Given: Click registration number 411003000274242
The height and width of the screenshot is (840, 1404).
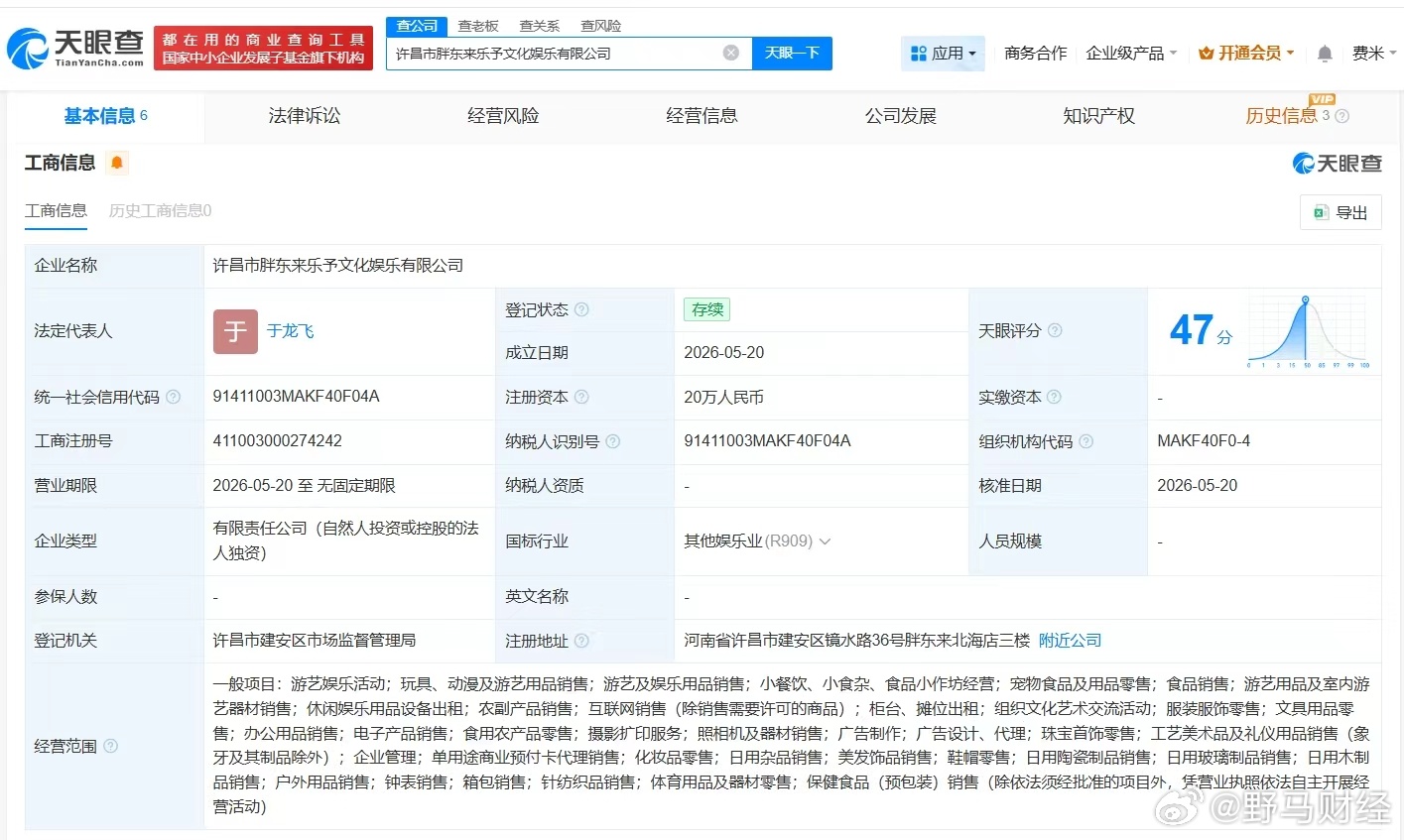Looking at the screenshot, I should (x=277, y=441).
